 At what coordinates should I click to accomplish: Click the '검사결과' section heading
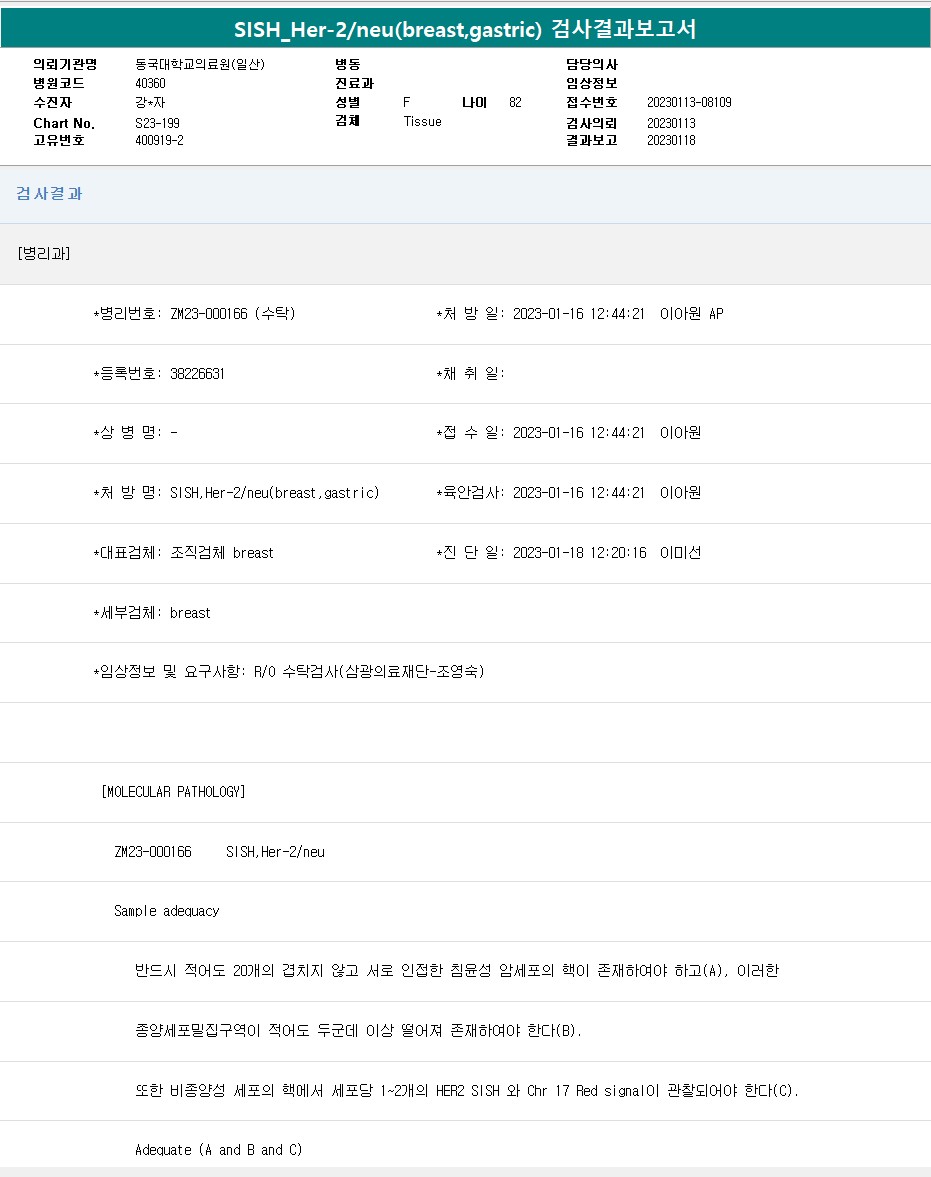(x=50, y=194)
